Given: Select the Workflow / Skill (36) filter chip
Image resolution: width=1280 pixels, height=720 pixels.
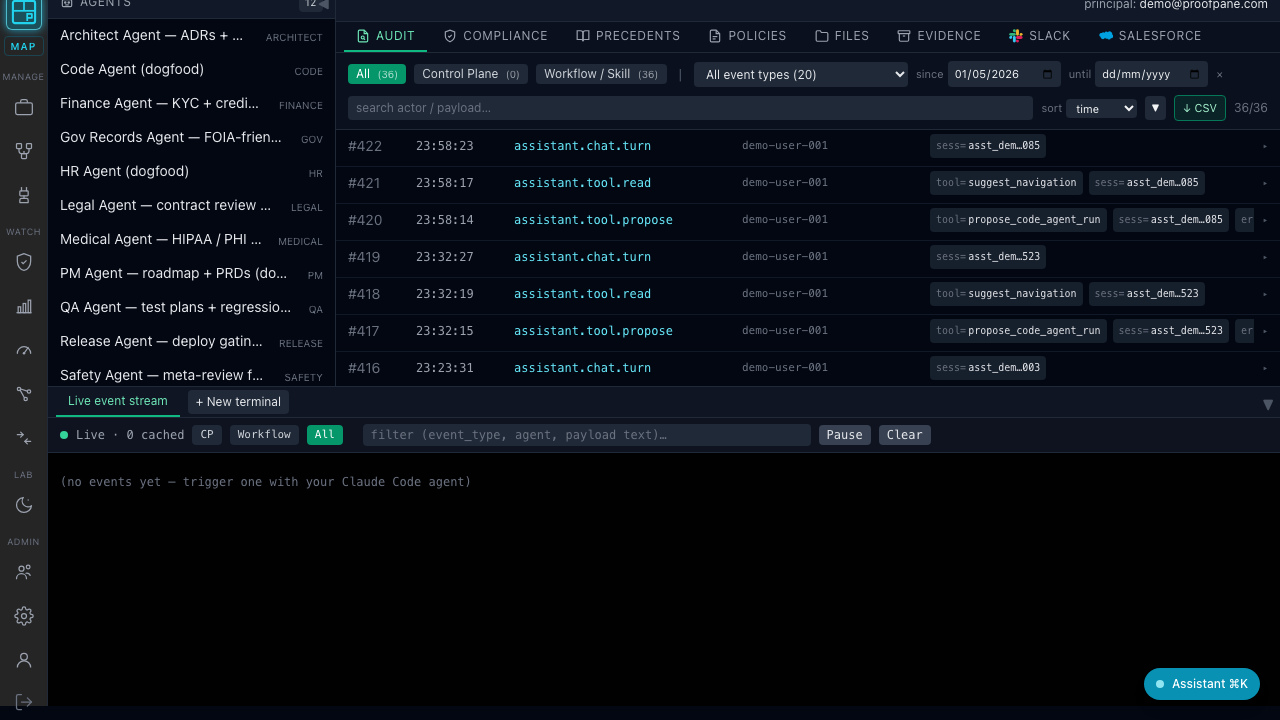Looking at the screenshot, I should [x=601, y=74].
